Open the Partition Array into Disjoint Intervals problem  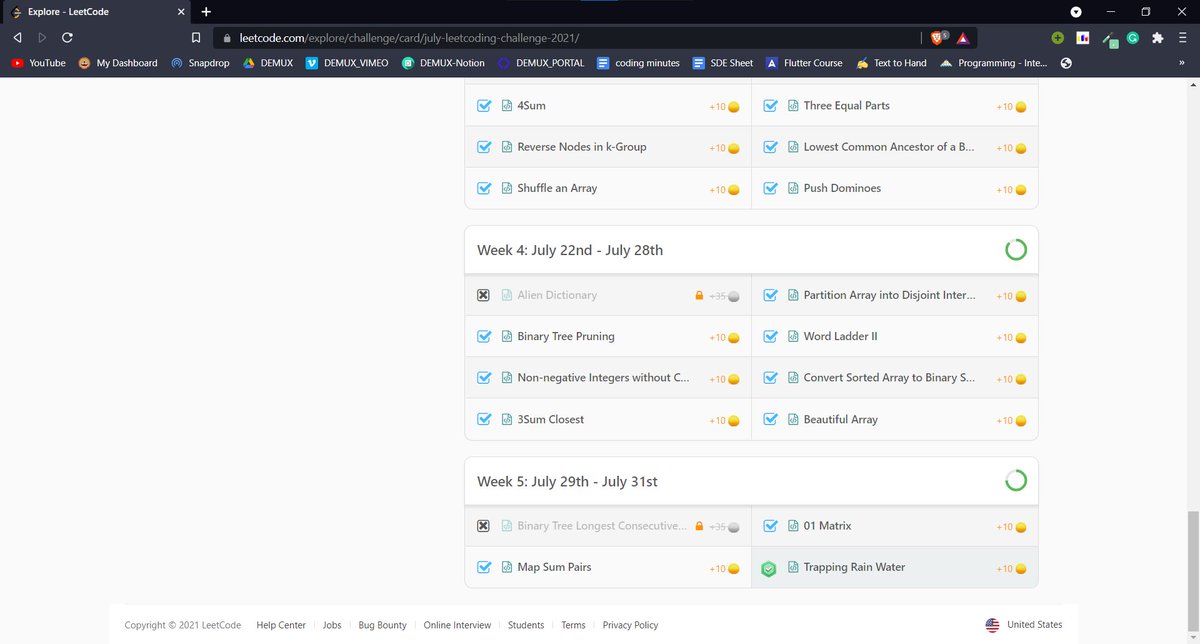coord(890,295)
